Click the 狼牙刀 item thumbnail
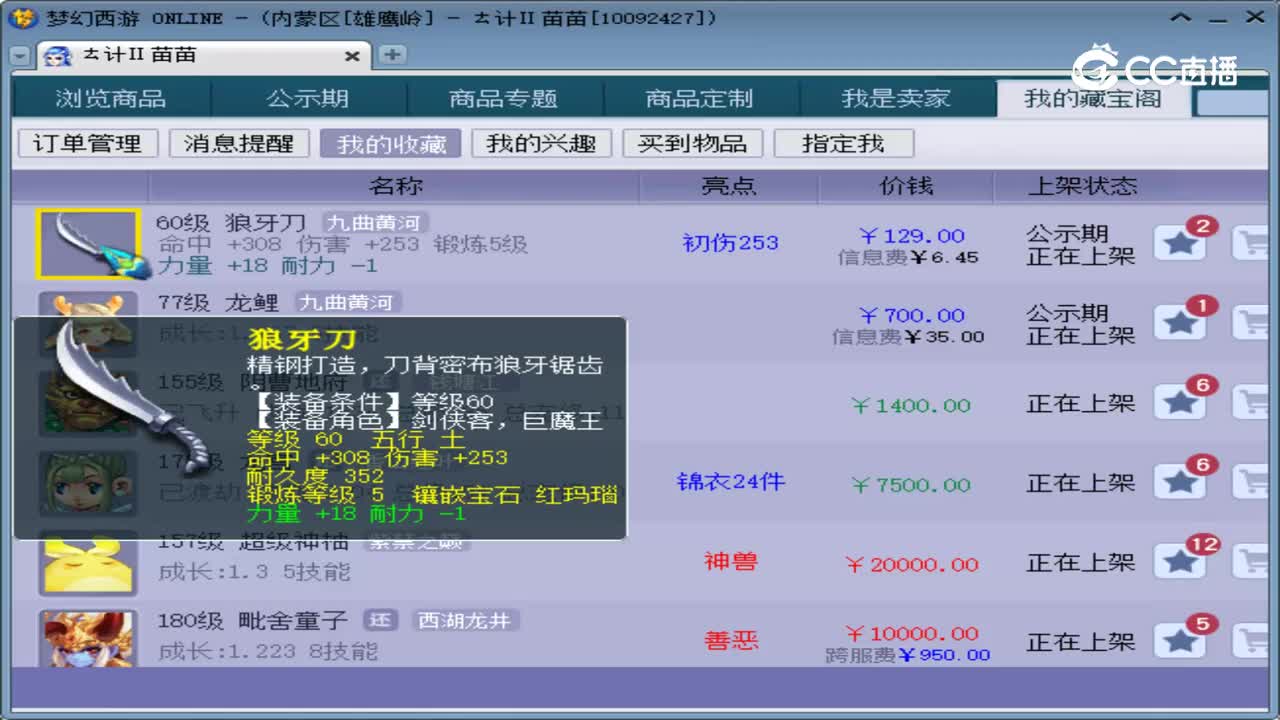This screenshot has height=720, width=1280. click(x=89, y=241)
